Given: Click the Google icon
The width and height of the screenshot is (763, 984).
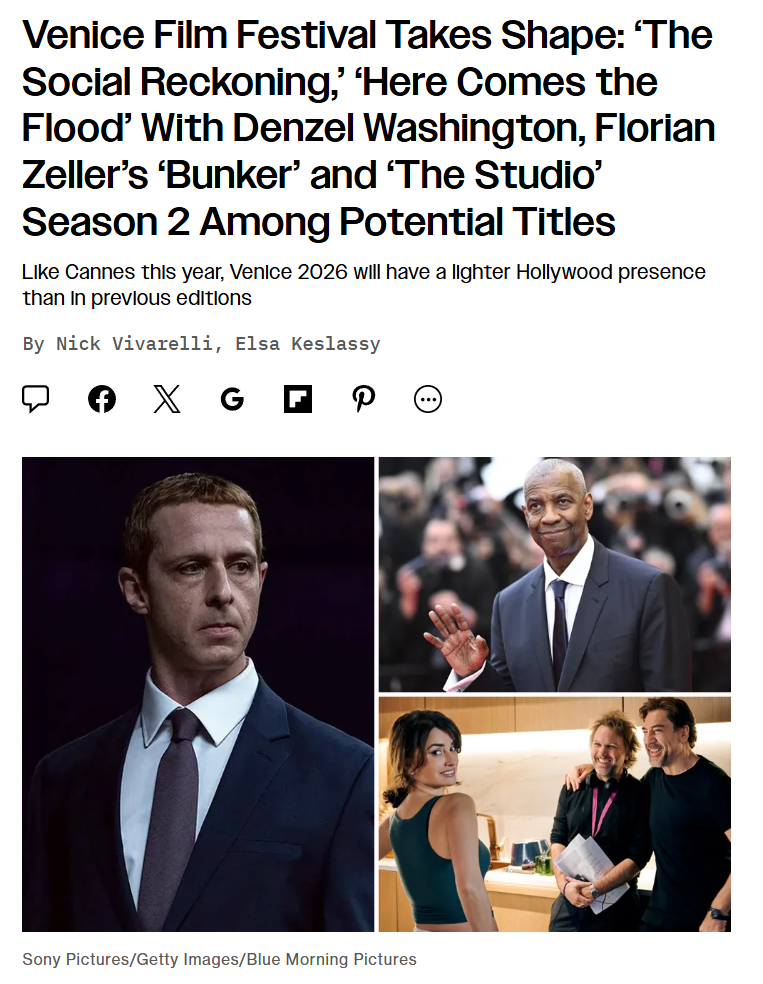Looking at the screenshot, I should coord(232,399).
